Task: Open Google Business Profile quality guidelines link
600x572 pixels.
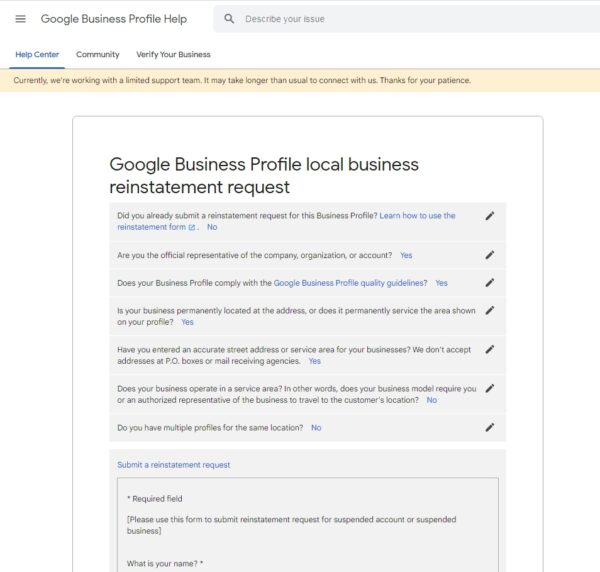Action: [351, 283]
